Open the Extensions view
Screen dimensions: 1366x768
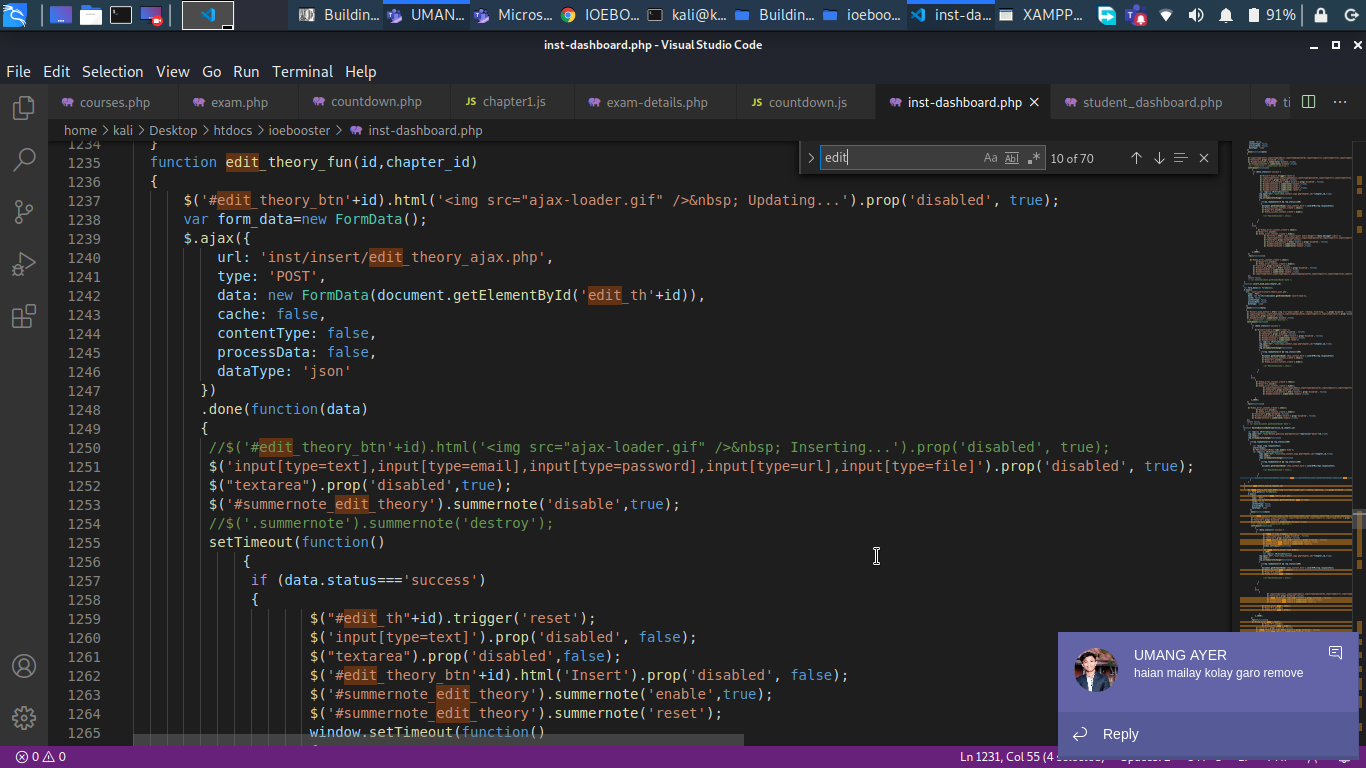[24, 317]
